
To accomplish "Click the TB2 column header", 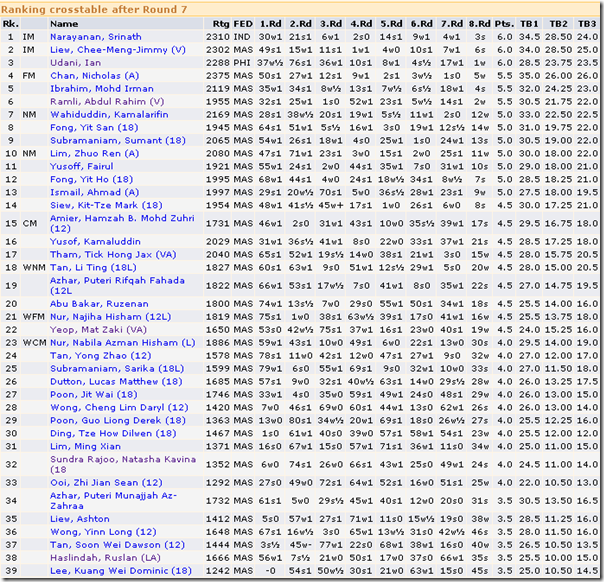I will pyautogui.click(x=558, y=24).
